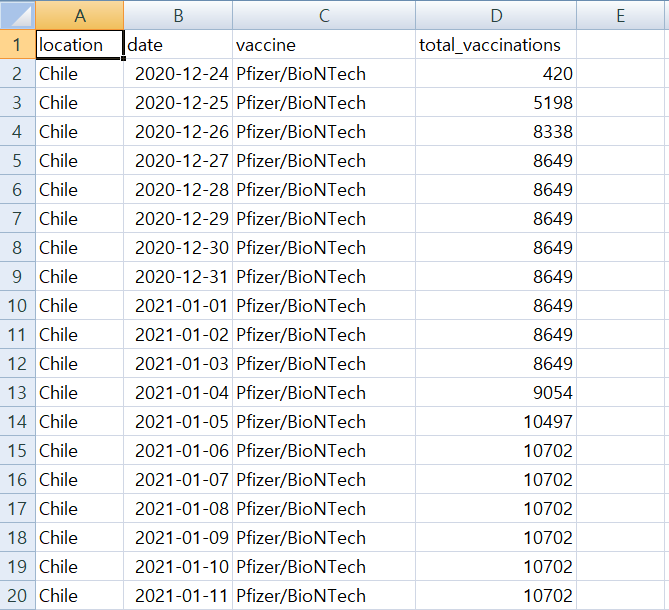The height and width of the screenshot is (610, 669).
Task: Select the cell with date 2020-12-25
Action: tap(178, 102)
